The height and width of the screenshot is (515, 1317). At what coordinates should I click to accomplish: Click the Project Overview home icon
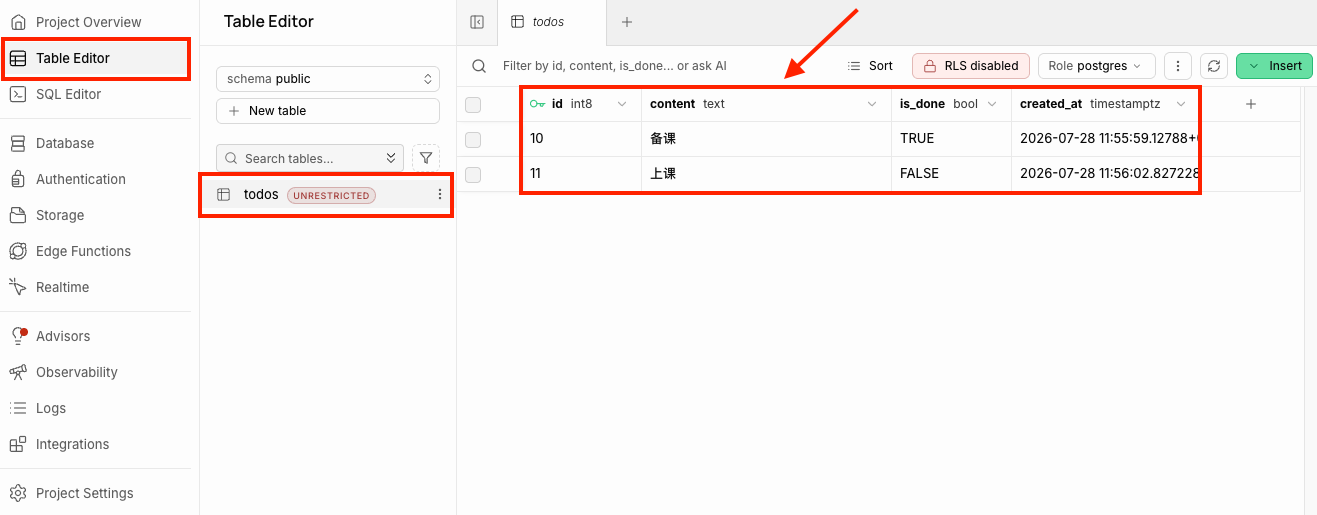[18, 22]
